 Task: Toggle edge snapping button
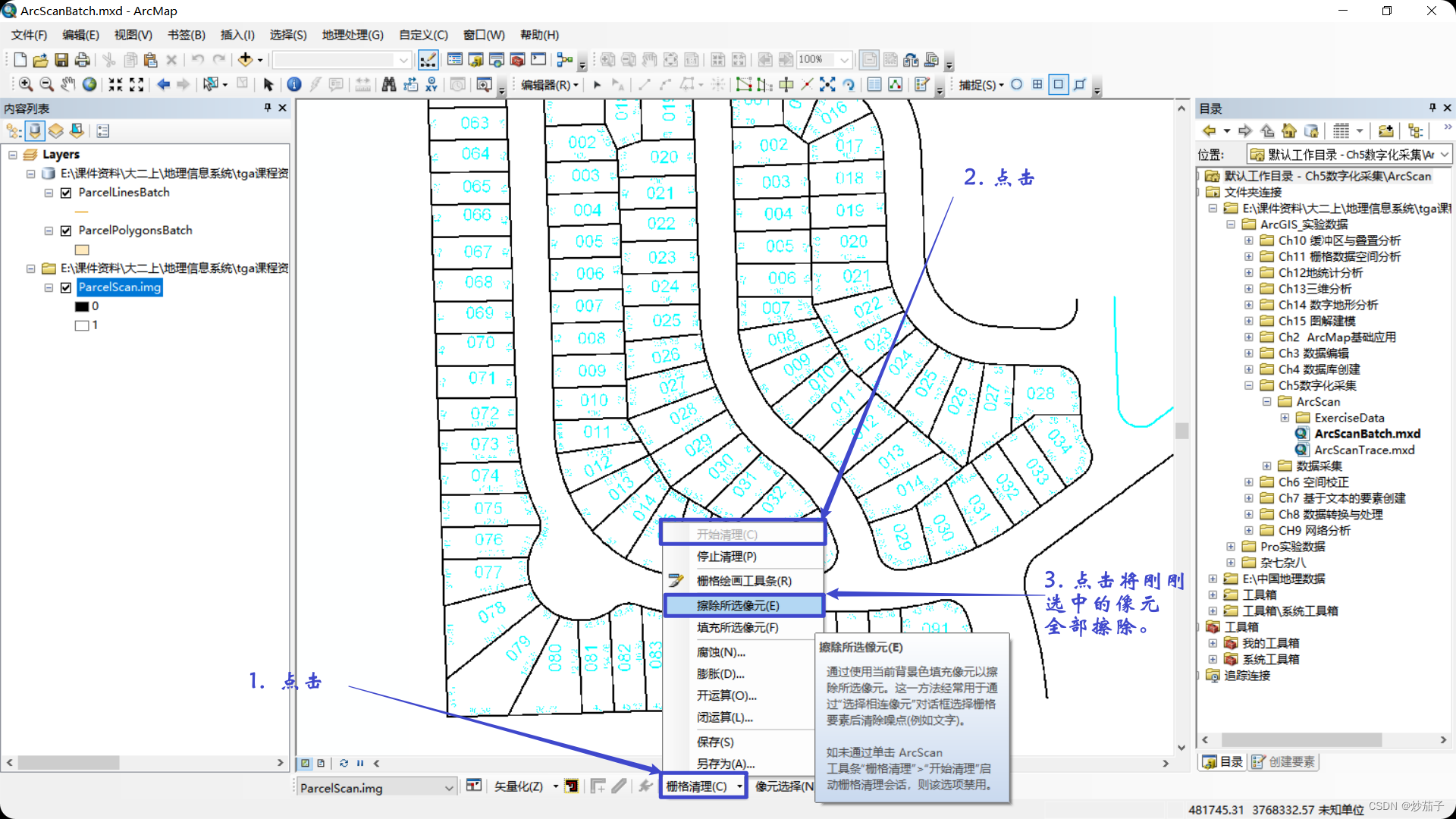point(1080,84)
